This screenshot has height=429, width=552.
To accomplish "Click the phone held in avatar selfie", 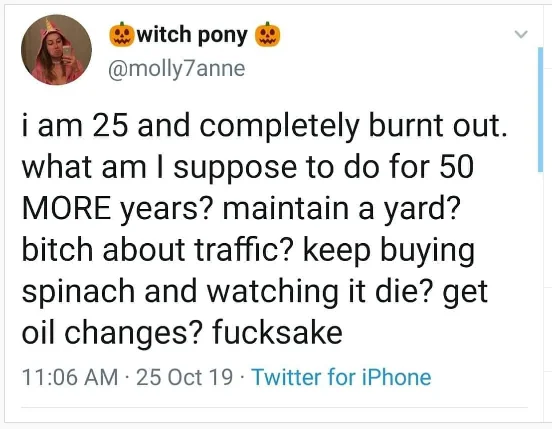I will click(67, 52).
